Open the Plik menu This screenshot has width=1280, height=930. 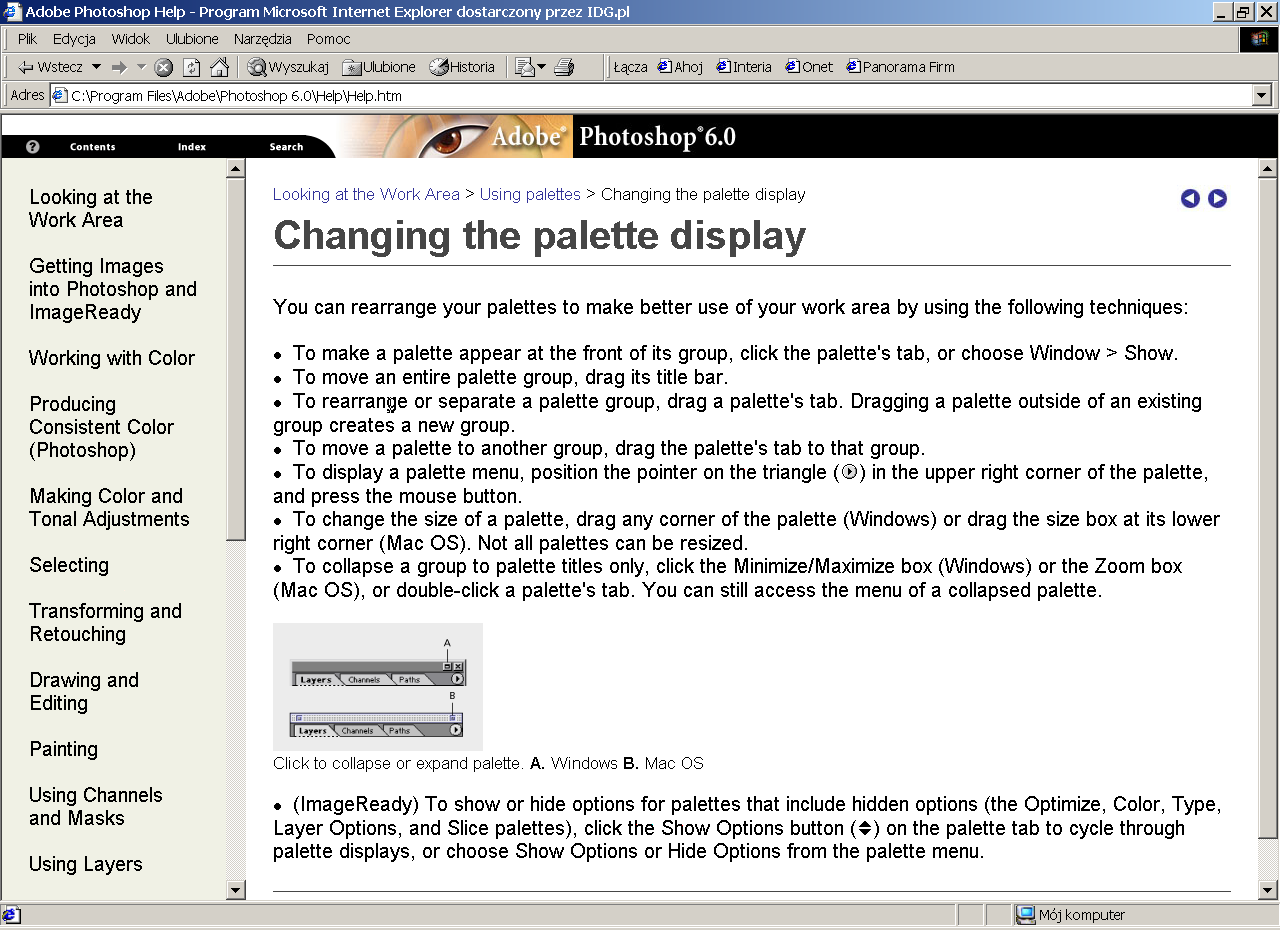point(28,39)
